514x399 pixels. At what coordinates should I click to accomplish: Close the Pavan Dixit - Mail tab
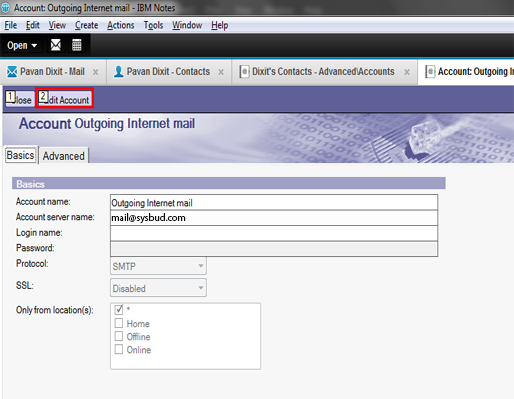coord(96,72)
